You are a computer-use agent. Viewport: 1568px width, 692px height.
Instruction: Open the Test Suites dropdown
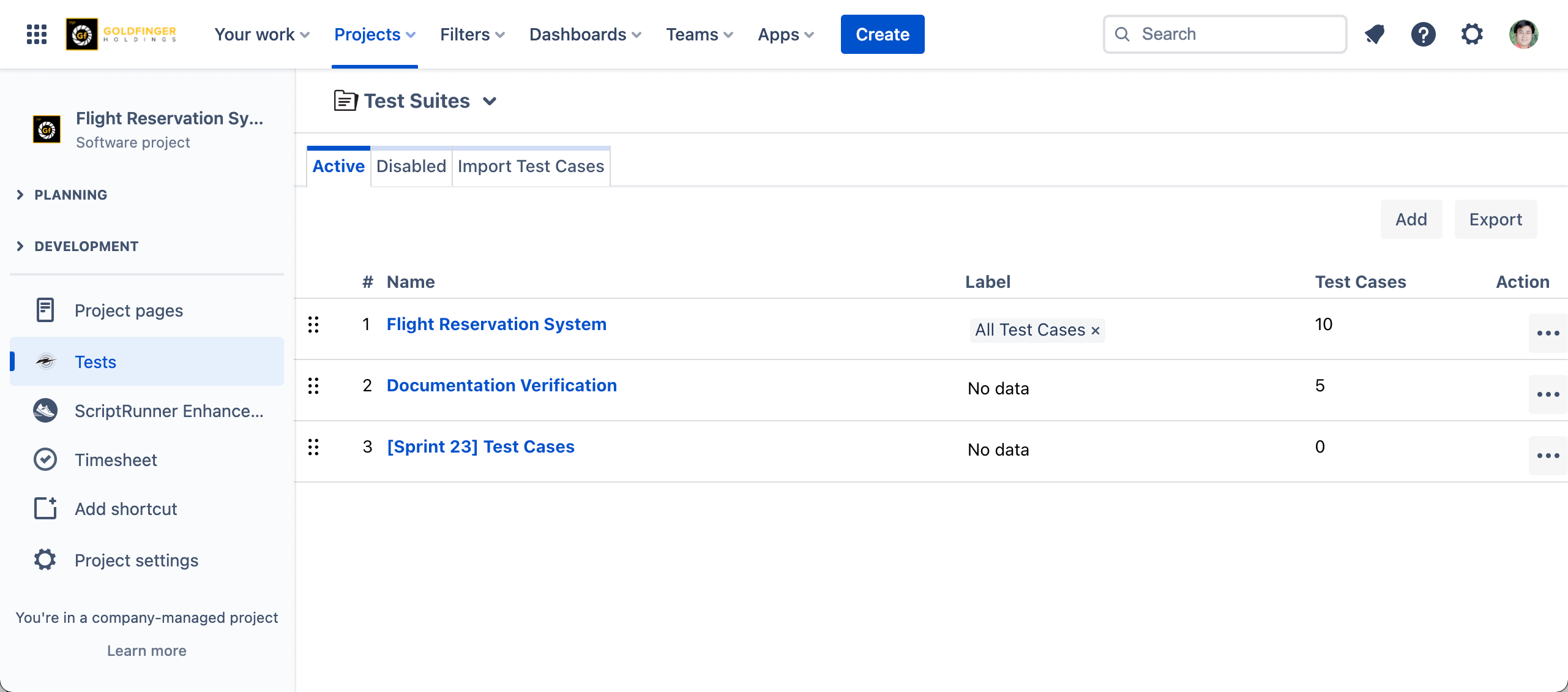pos(489,101)
